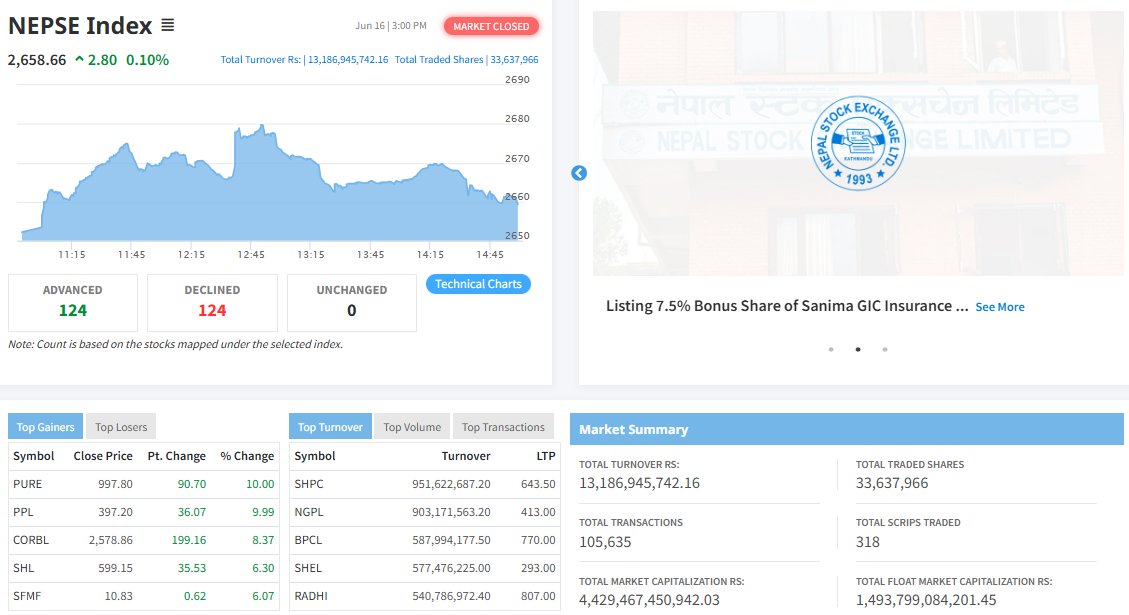Switch to the Top Volume tab
Viewport: 1129px width, 615px height.
tap(412, 427)
